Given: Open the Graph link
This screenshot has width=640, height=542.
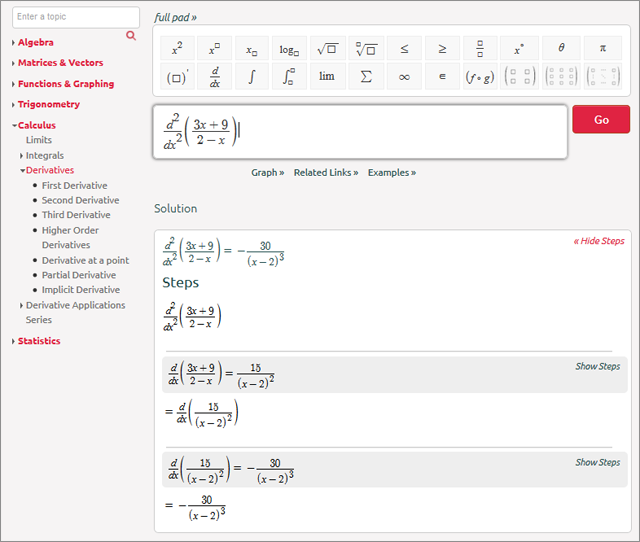Looking at the screenshot, I should (x=268, y=173).
